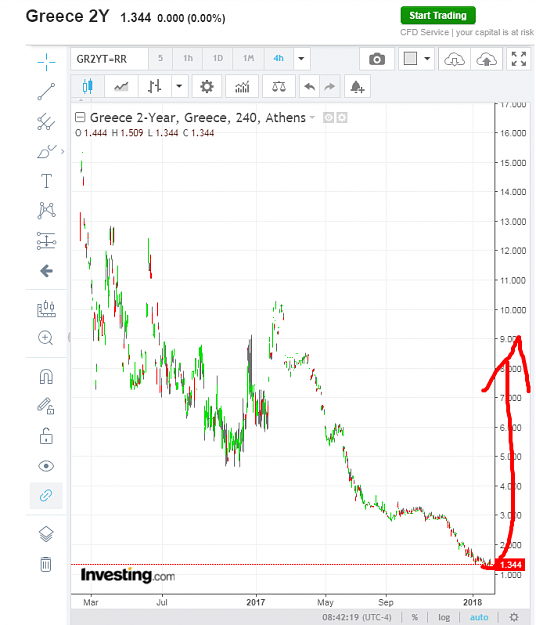Switch to the 1h interval tab
The width and height of the screenshot is (536, 625).
188,59
